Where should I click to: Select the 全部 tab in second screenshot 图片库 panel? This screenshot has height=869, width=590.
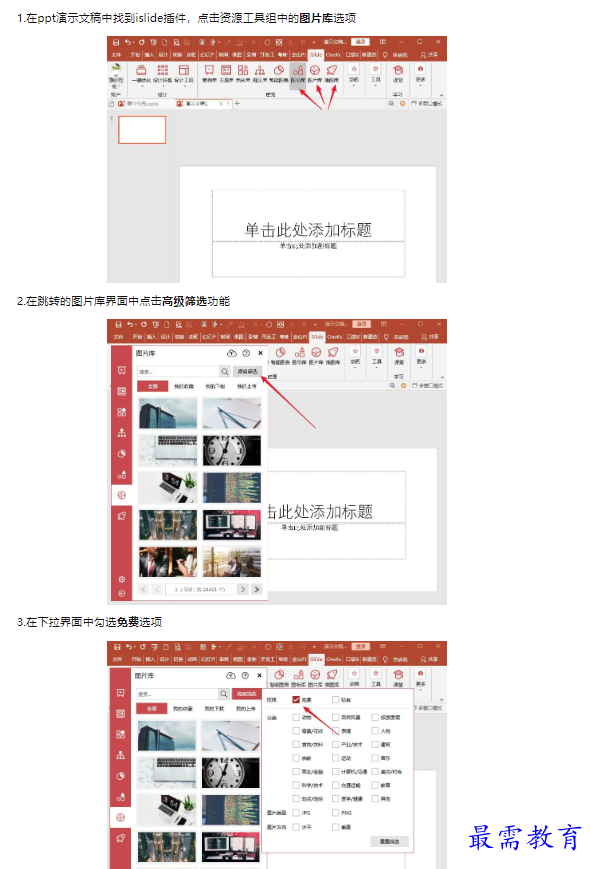[153, 386]
